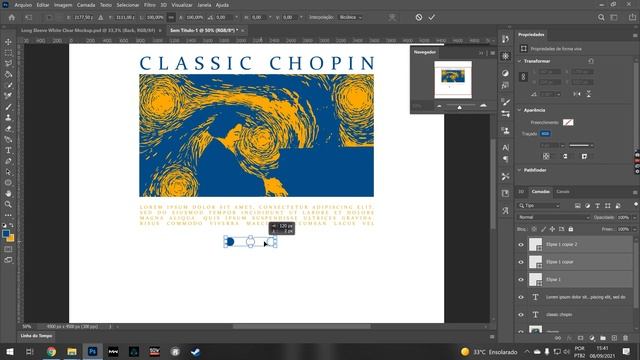This screenshot has height=360, width=640.
Task: Add new adjustment layer icon
Action: [x=592, y=338]
